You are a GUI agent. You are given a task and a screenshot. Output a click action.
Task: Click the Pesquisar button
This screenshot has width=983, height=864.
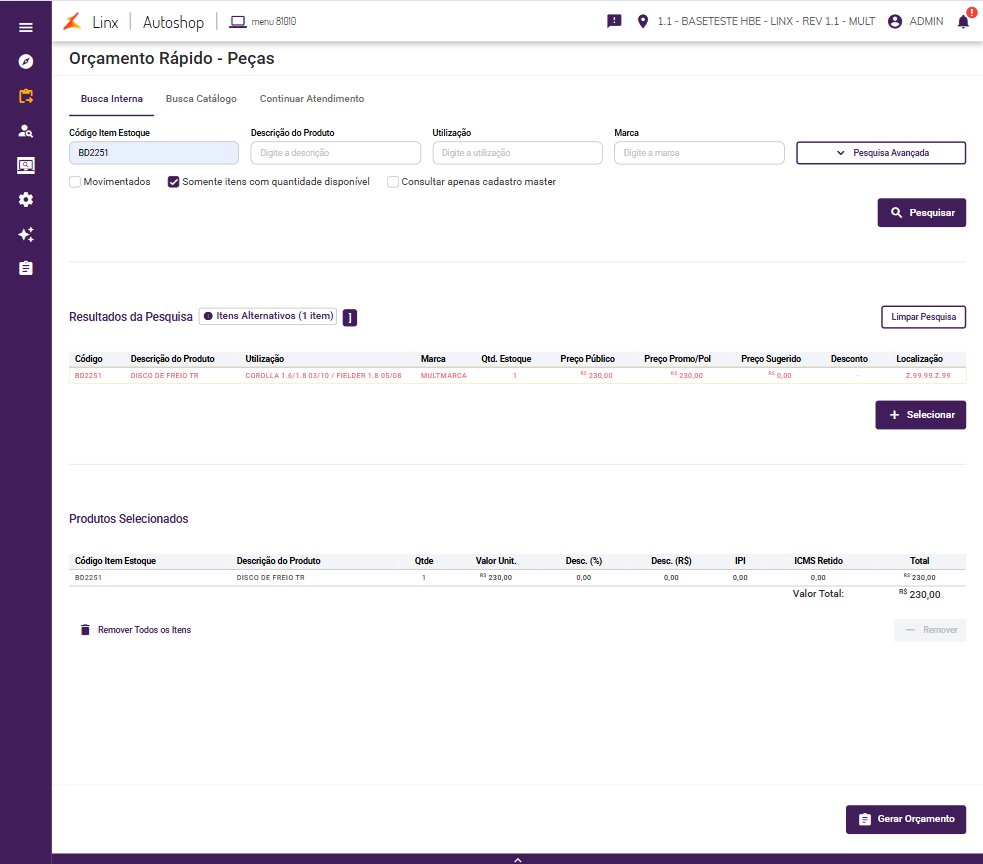point(922,213)
